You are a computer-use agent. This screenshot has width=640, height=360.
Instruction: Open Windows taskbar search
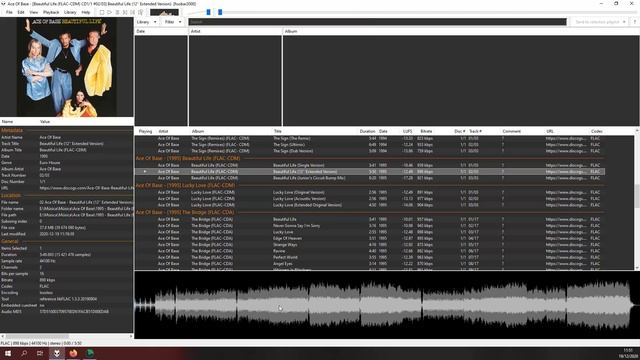tap(24, 353)
